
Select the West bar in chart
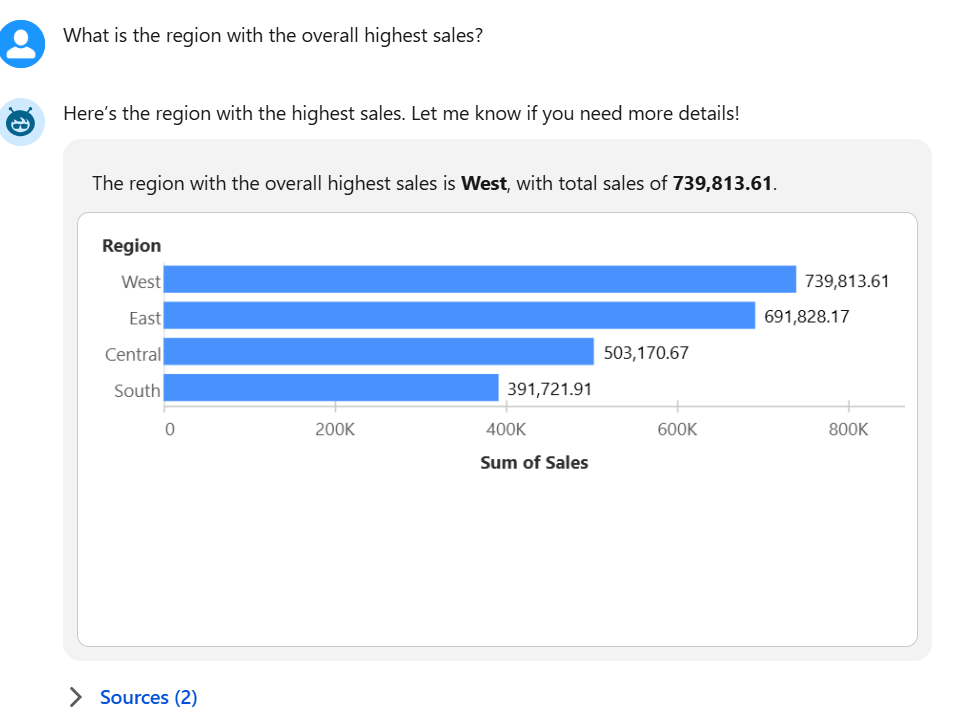click(479, 280)
